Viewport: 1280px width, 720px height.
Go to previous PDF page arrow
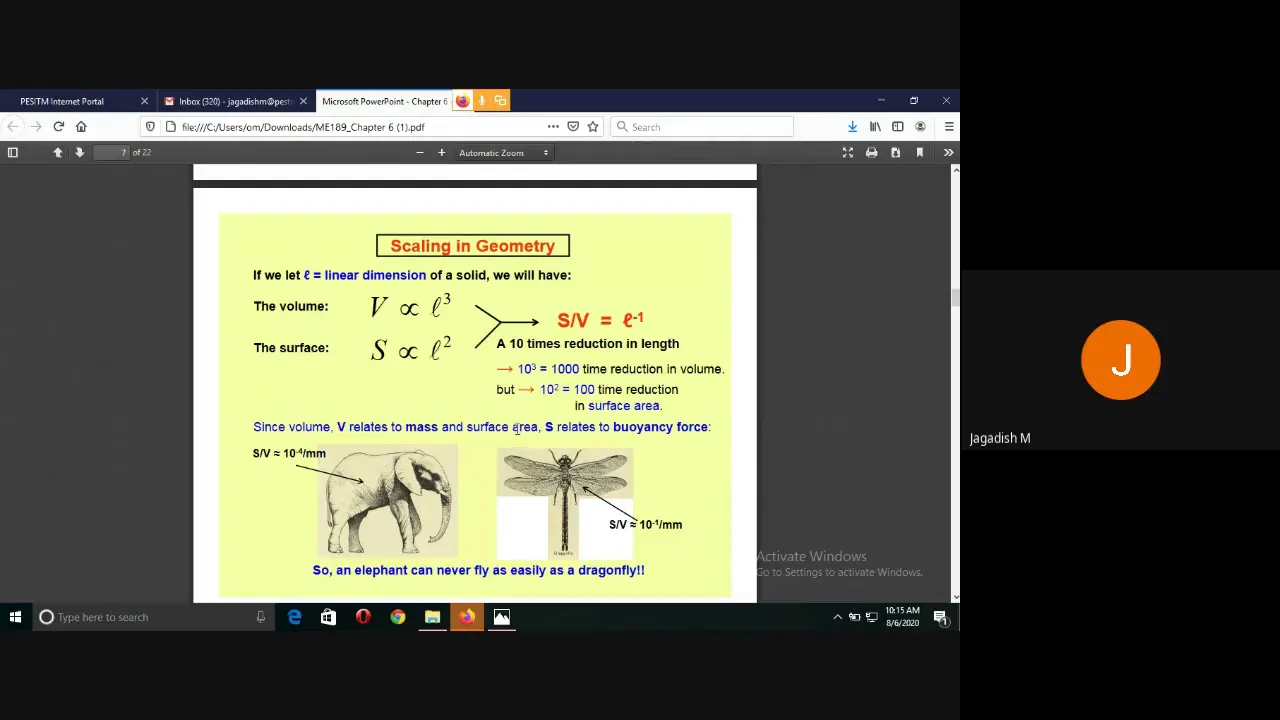pyautogui.click(x=57, y=152)
